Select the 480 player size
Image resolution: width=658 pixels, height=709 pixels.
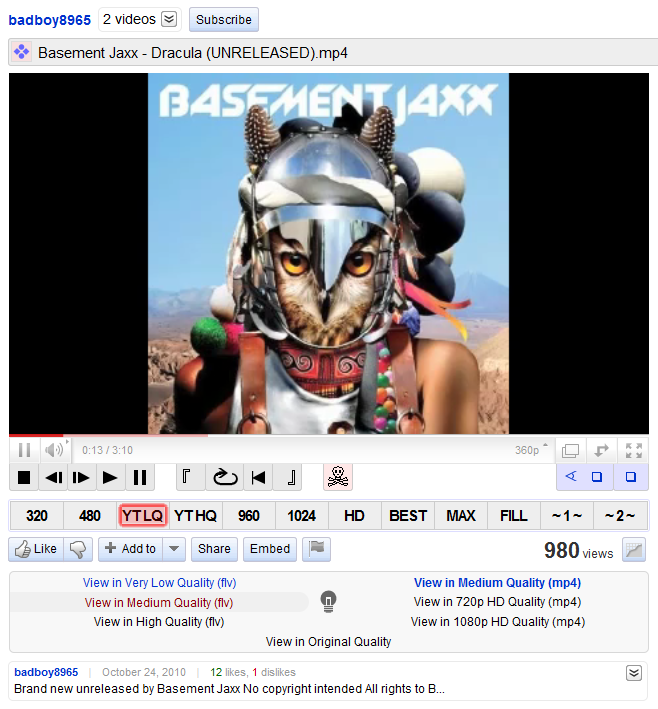tap(90, 515)
